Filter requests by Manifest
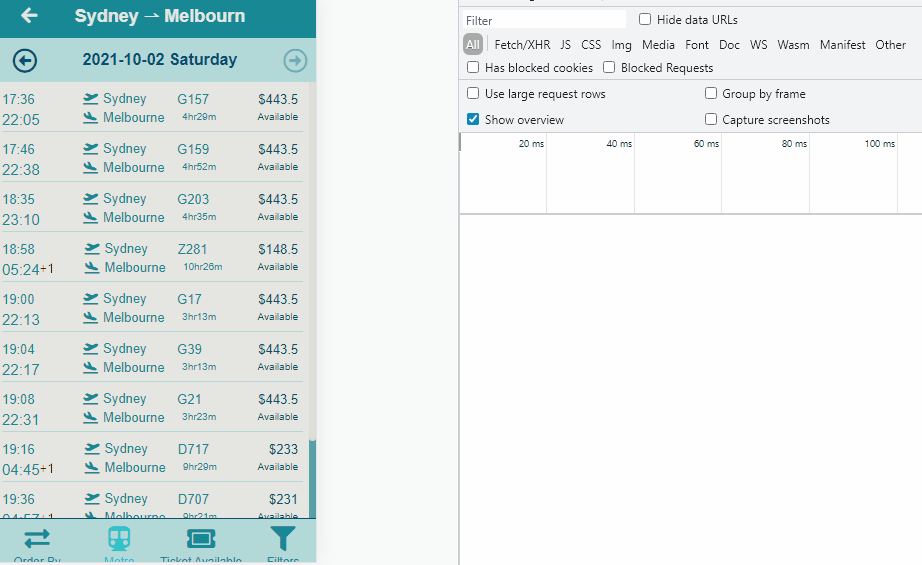 point(843,45)
